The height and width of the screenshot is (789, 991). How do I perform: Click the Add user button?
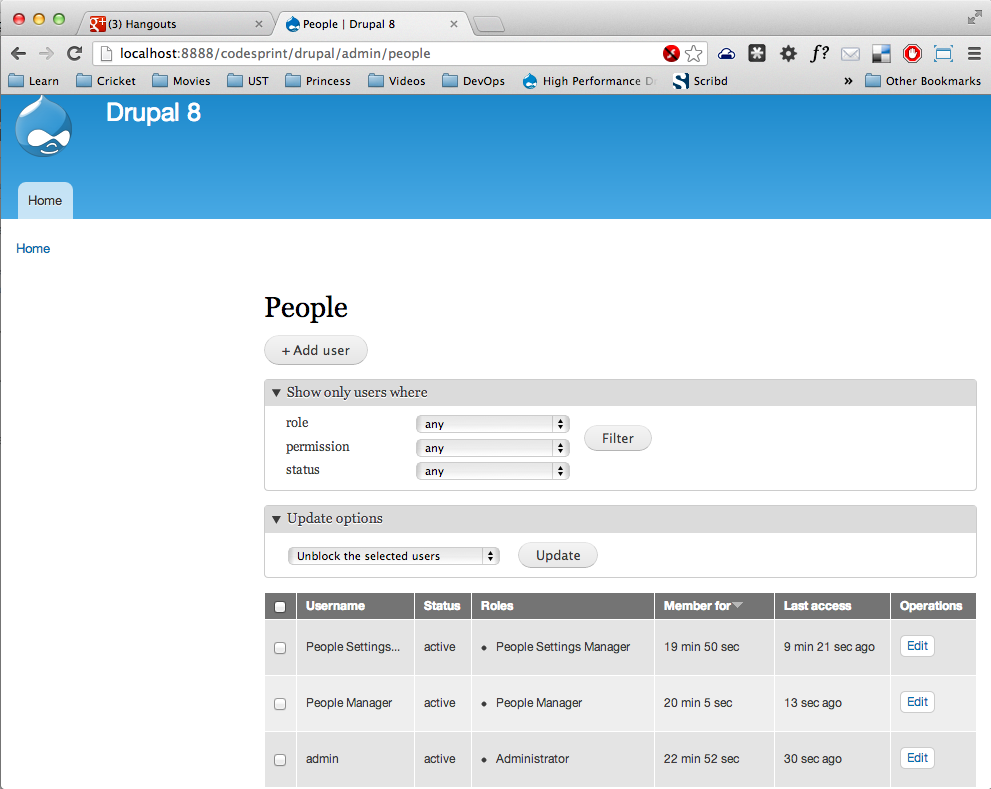[x=315, y=350]
